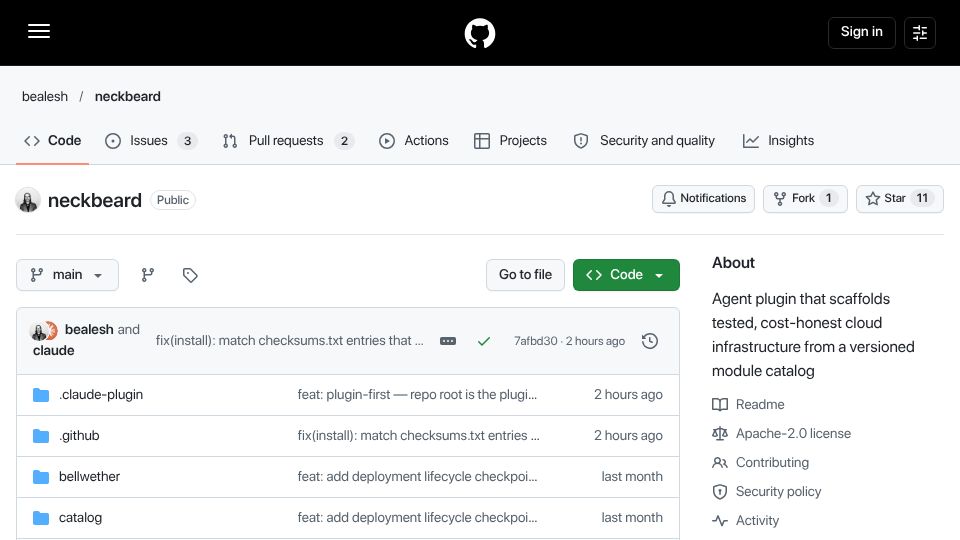This screenshot has height=540, width=960.
Task: Click the commit author avatars
Action: 43,331
